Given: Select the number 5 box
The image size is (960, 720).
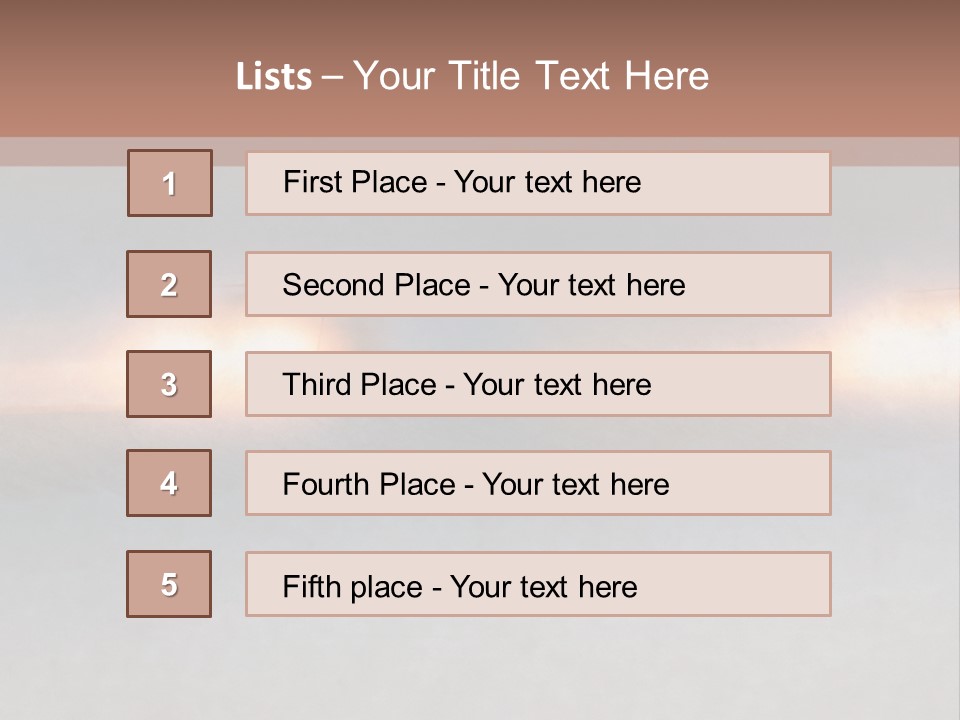Looking at the screenshot, I should (x=169, y=584).
